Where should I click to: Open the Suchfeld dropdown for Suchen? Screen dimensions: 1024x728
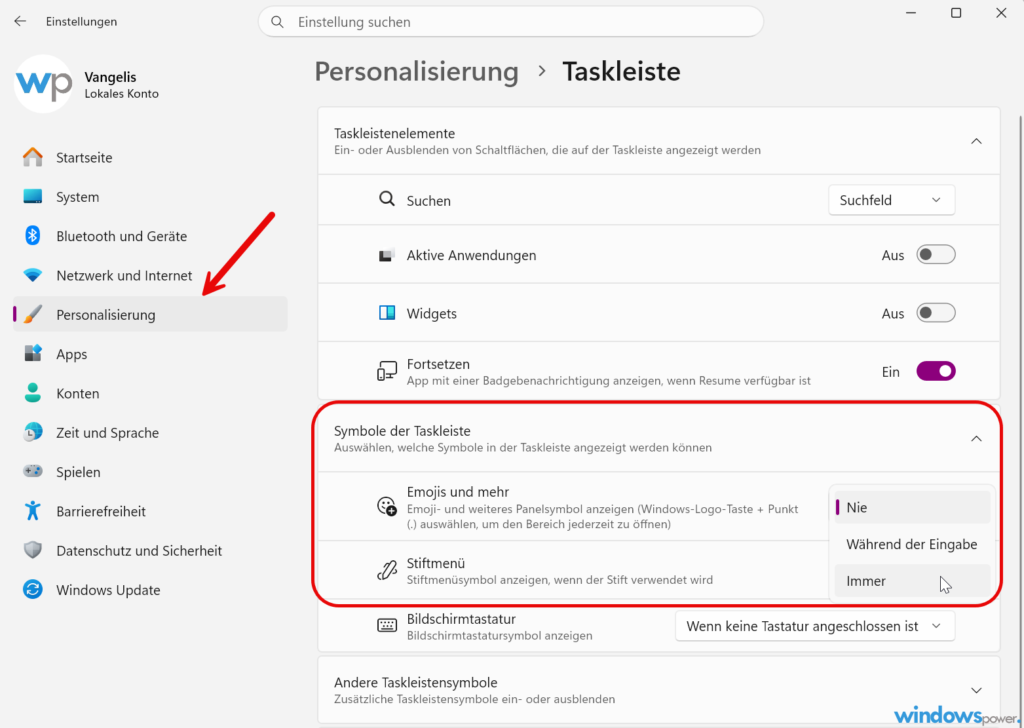891,200
